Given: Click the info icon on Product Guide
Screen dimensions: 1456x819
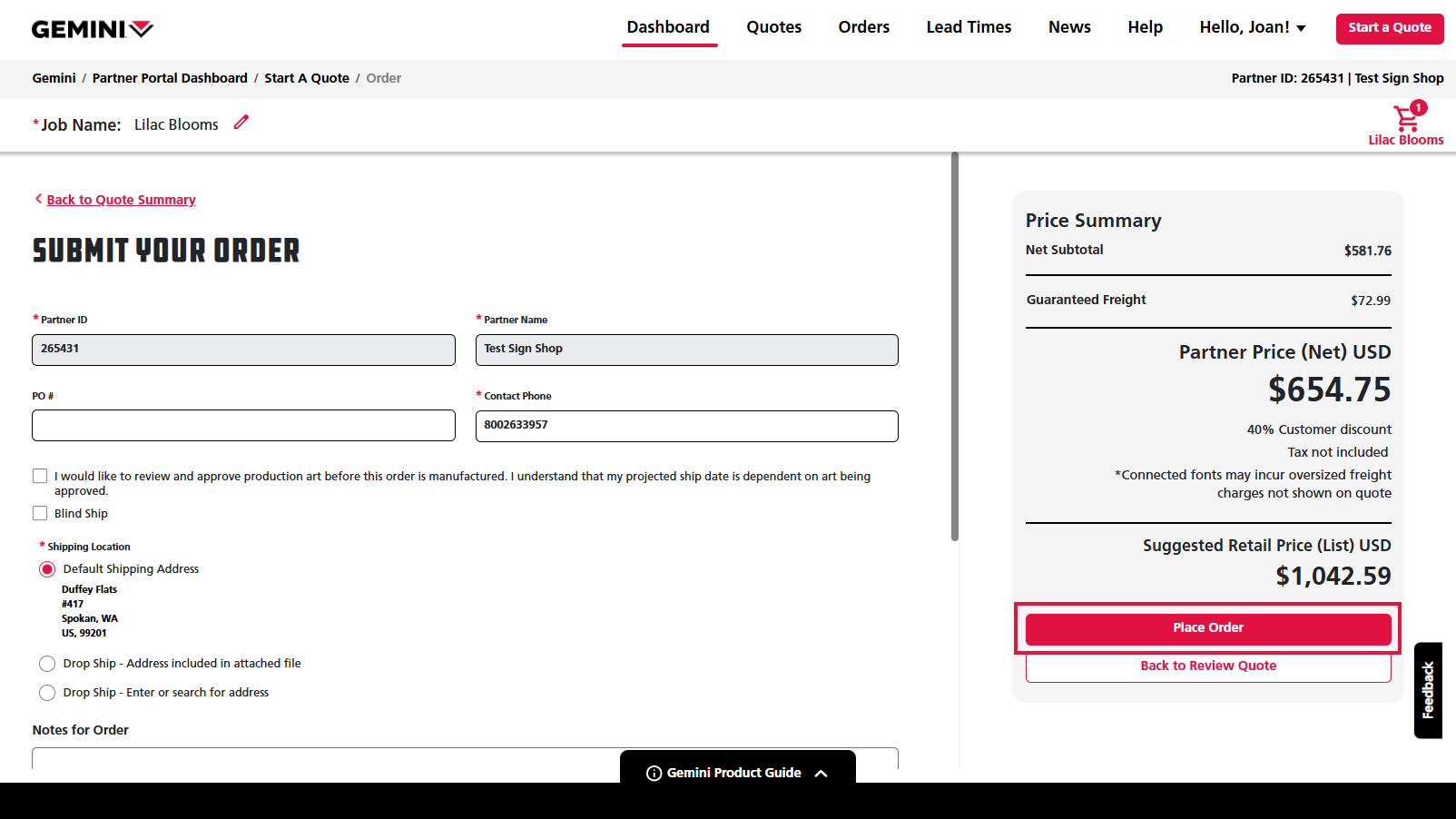Looking at the screenshot, I should point(654,773).
